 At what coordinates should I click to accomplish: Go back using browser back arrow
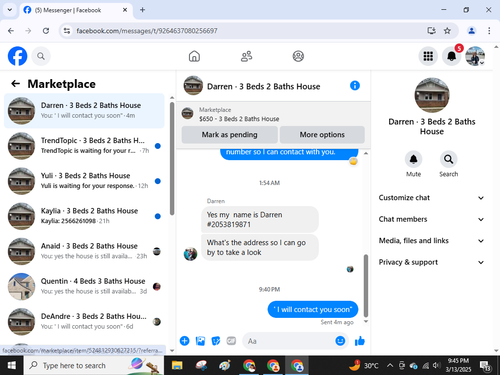(11, 31)
